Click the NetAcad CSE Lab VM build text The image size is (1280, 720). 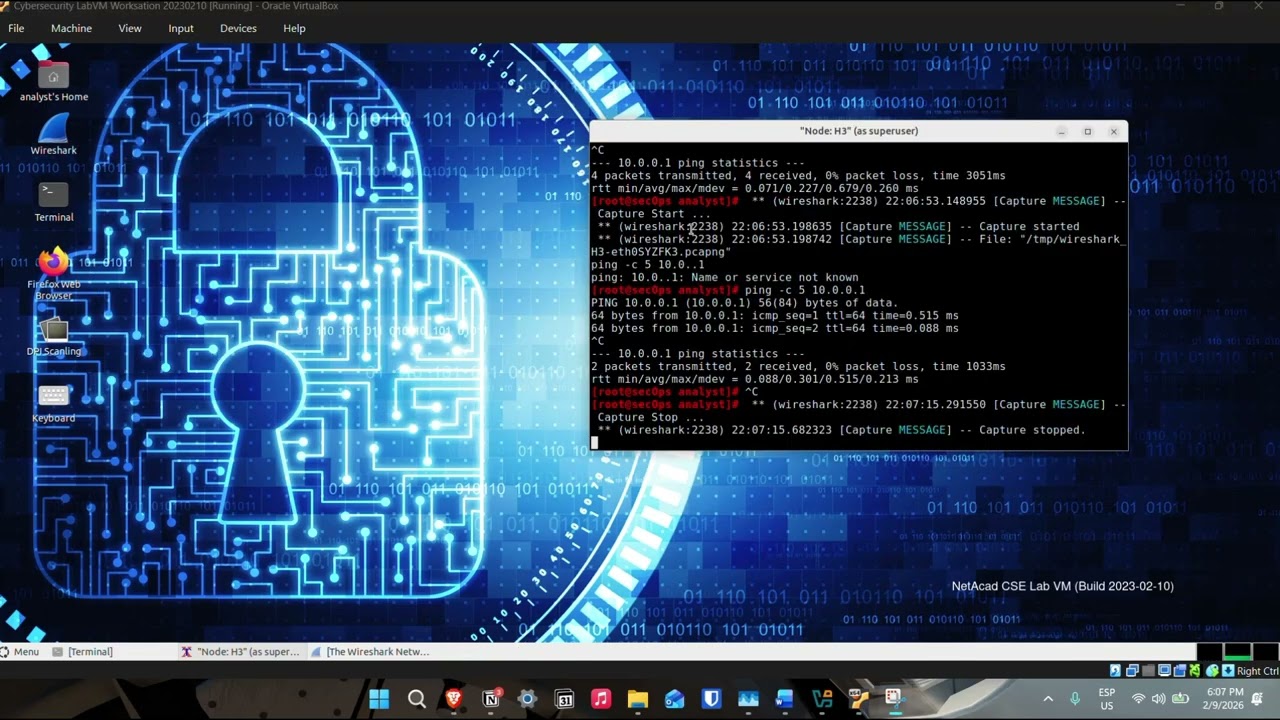tap(1062, 587)
